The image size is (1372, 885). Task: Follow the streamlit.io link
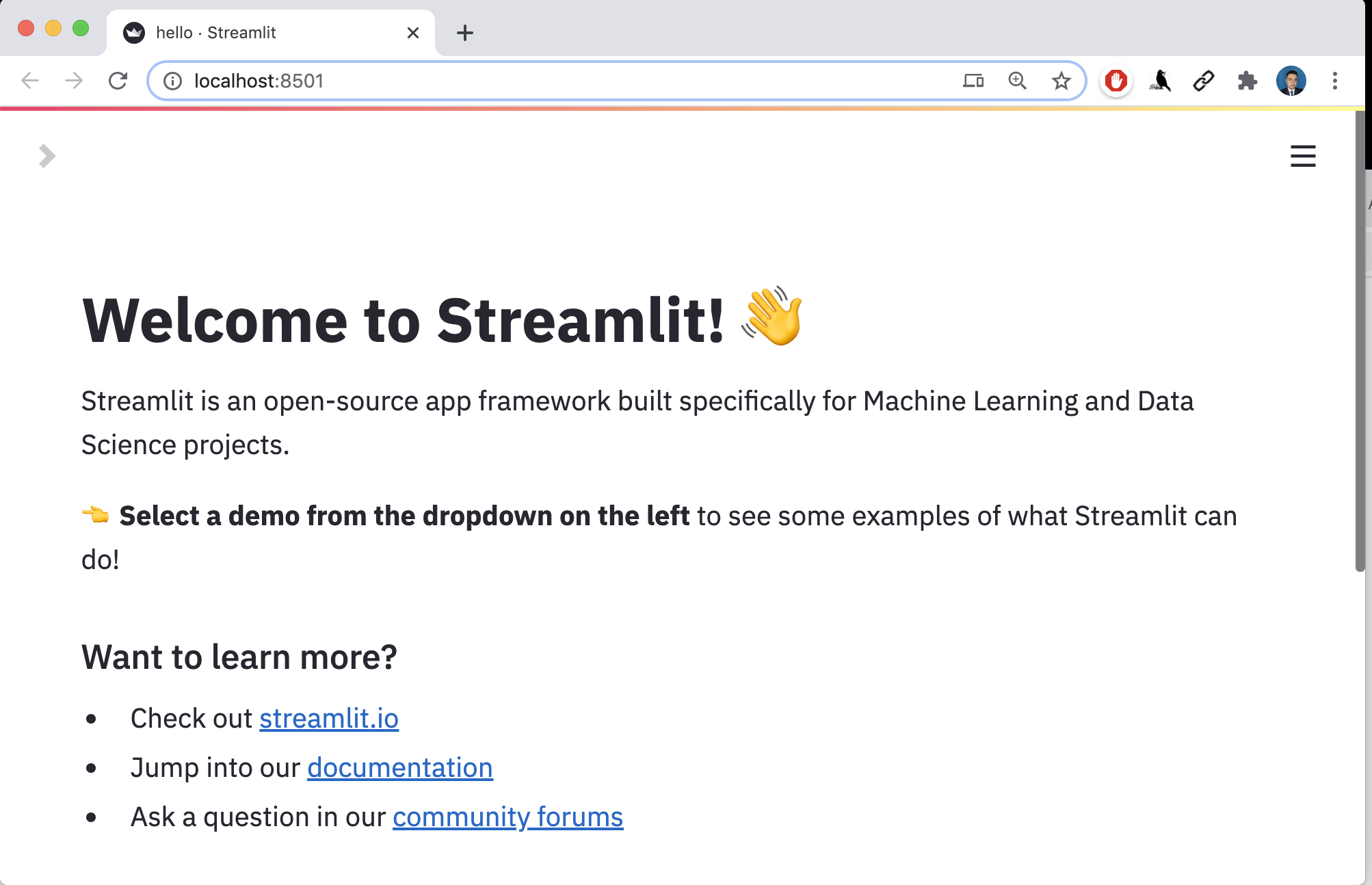point(328,719)
